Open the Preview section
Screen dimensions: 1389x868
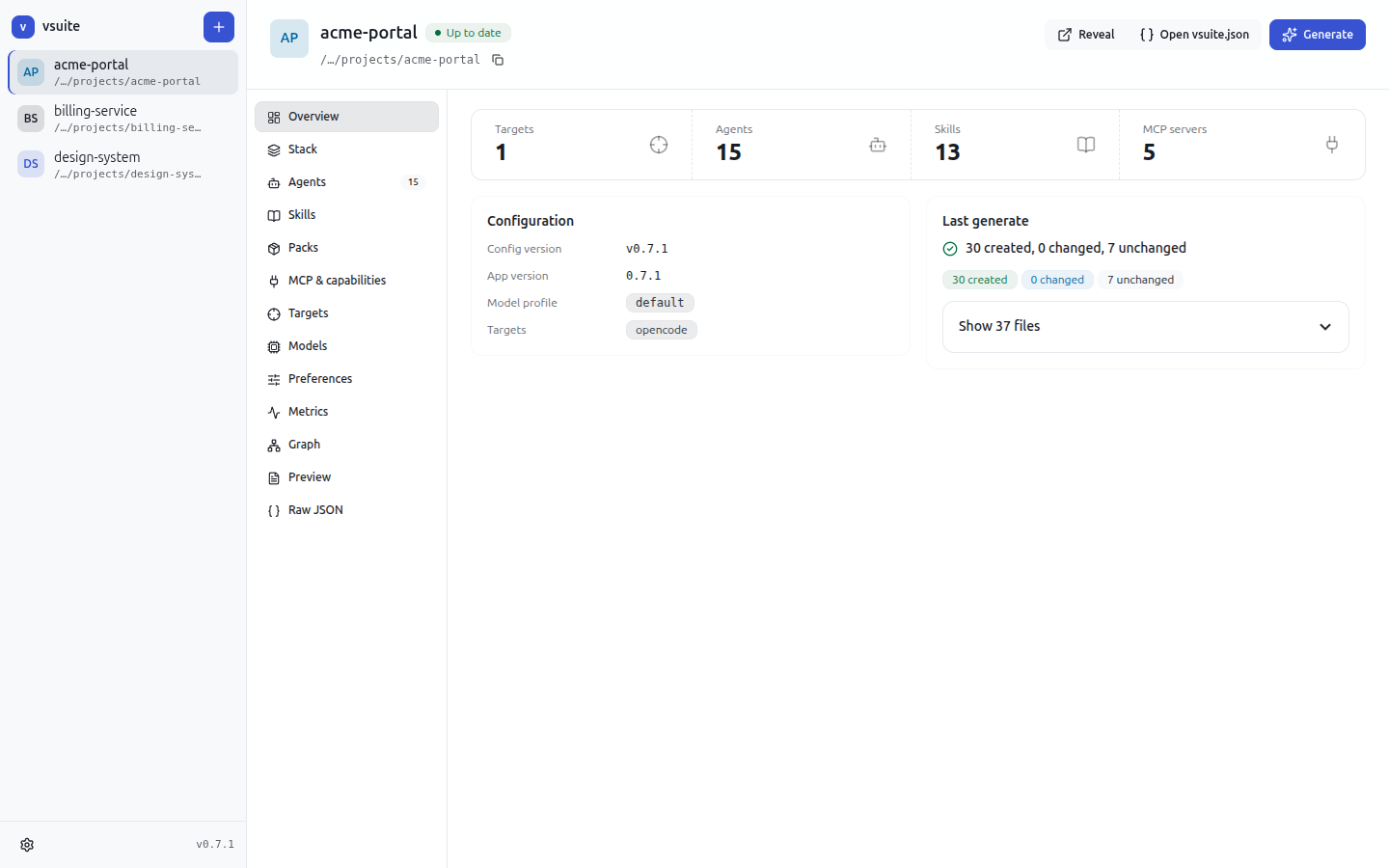[346, 477]
